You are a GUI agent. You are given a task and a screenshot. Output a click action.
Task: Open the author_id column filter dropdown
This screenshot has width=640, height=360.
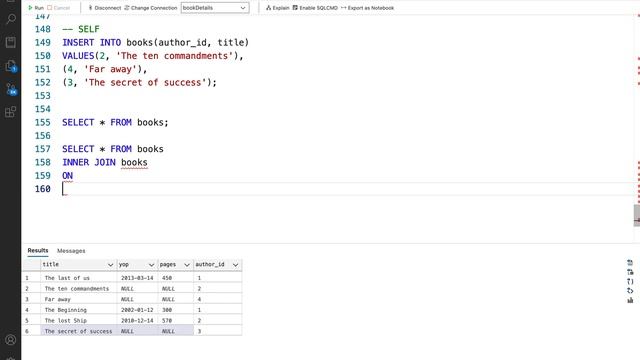coord(236,265)
